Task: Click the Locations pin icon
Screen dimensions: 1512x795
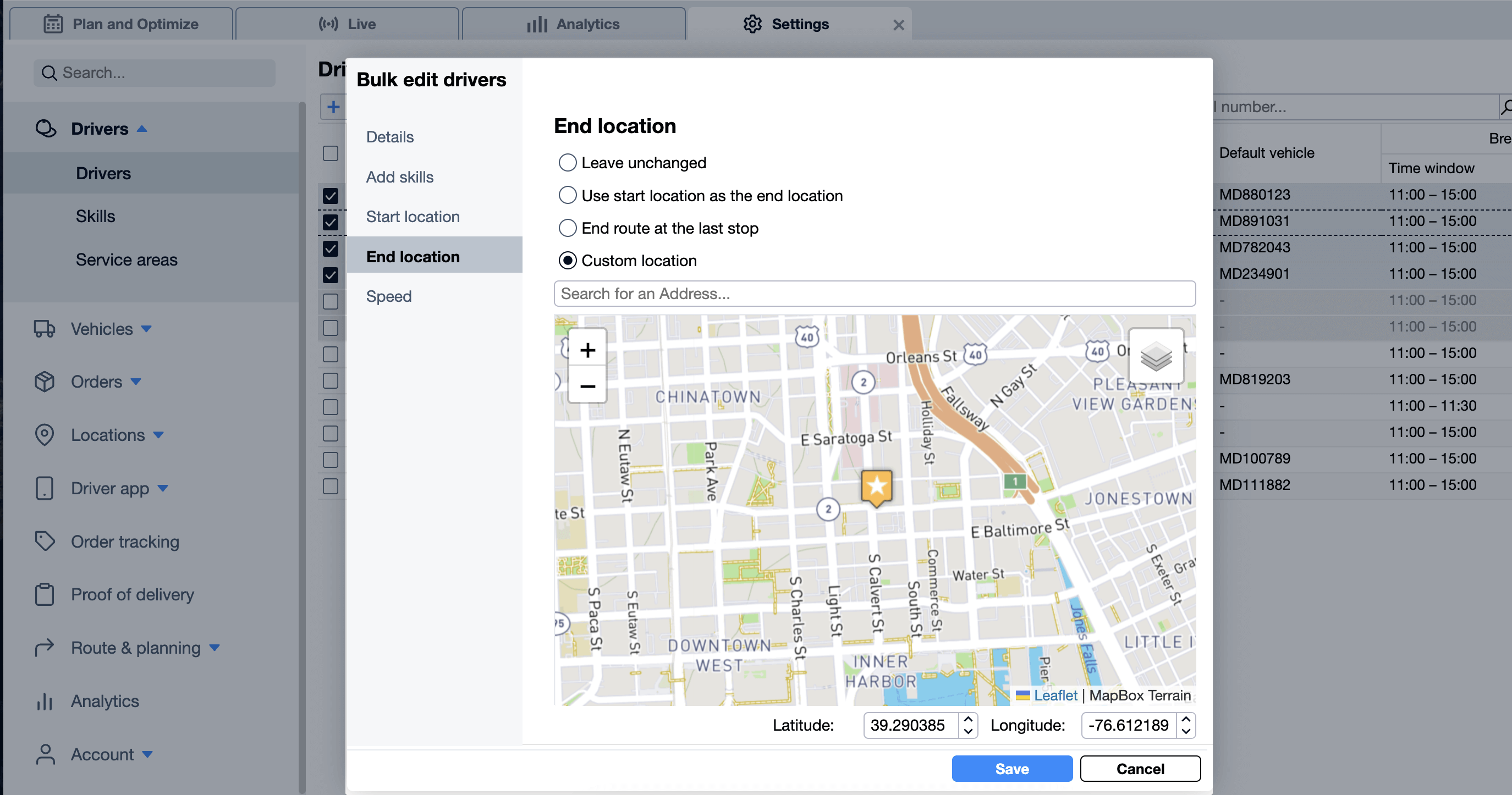Action: pos(45,435)
